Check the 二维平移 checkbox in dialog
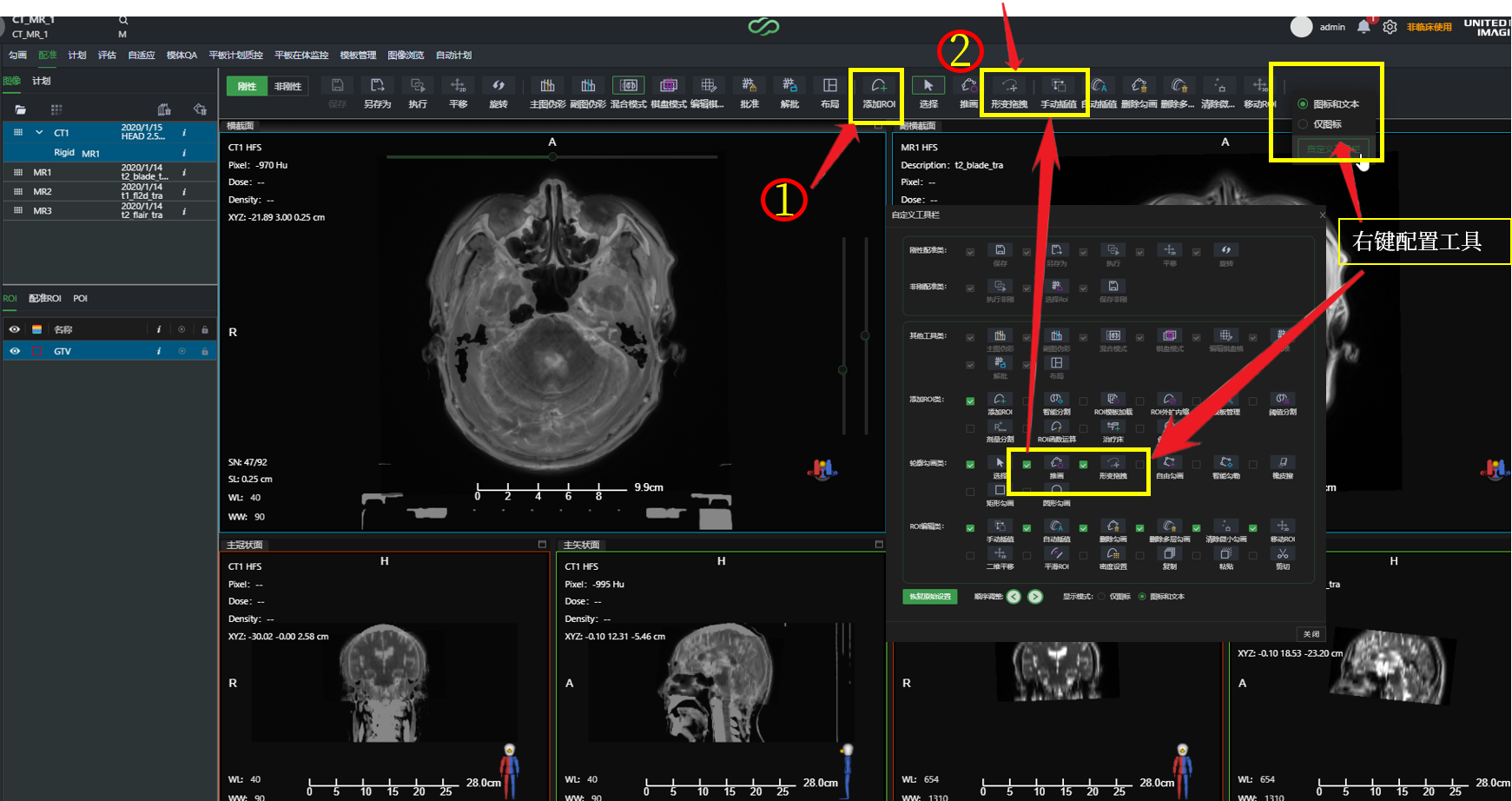The width and height of the screenshot is (1512, 801). [970, 555]
